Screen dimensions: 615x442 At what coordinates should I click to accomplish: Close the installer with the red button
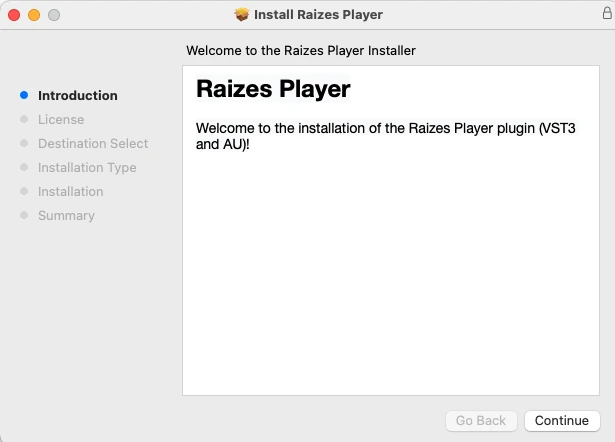14,15
